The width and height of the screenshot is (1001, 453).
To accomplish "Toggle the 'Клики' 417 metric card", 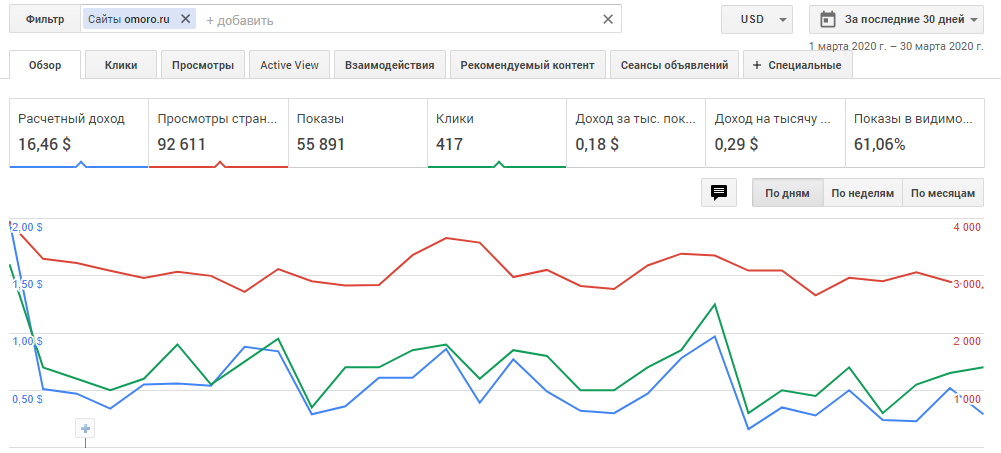I will [497, 133].
